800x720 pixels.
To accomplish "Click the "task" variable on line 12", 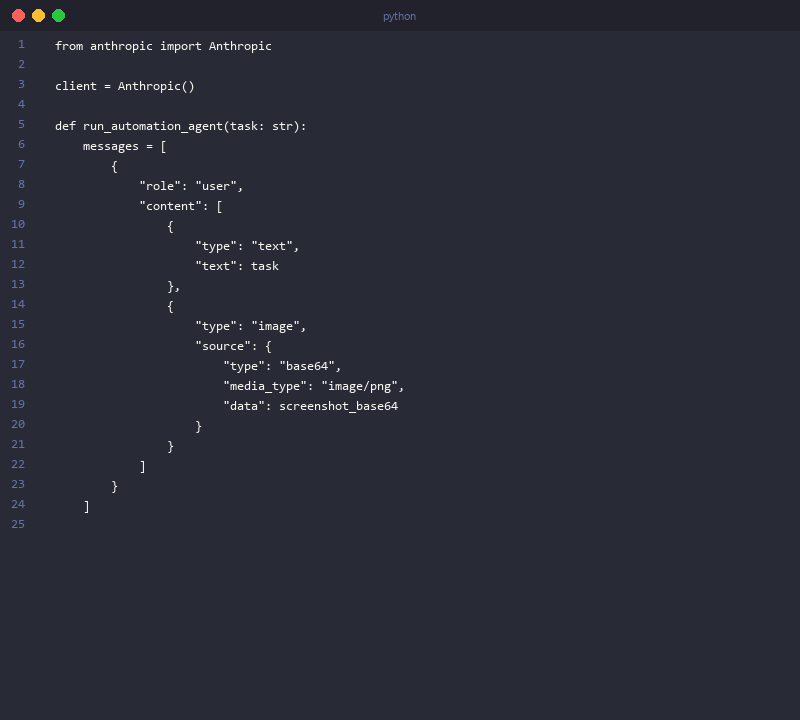I will coord(265,266).
